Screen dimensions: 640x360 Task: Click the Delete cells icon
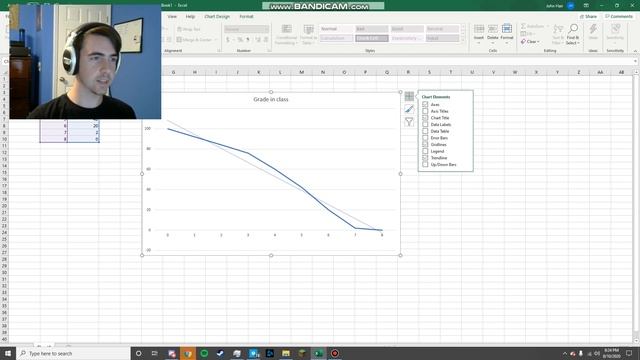coord(493,29)
